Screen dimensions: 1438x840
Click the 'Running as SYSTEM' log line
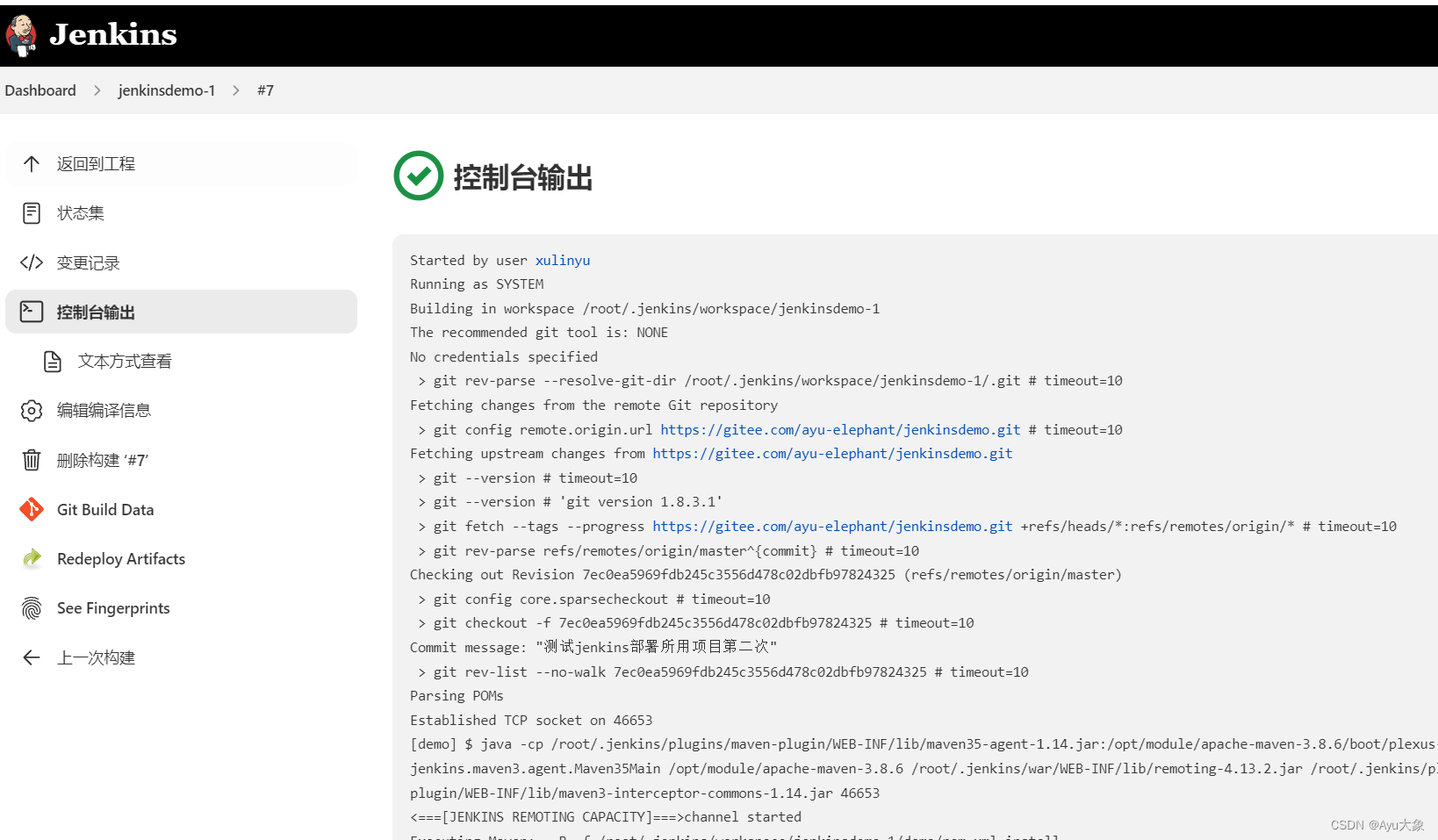point(477,284)
